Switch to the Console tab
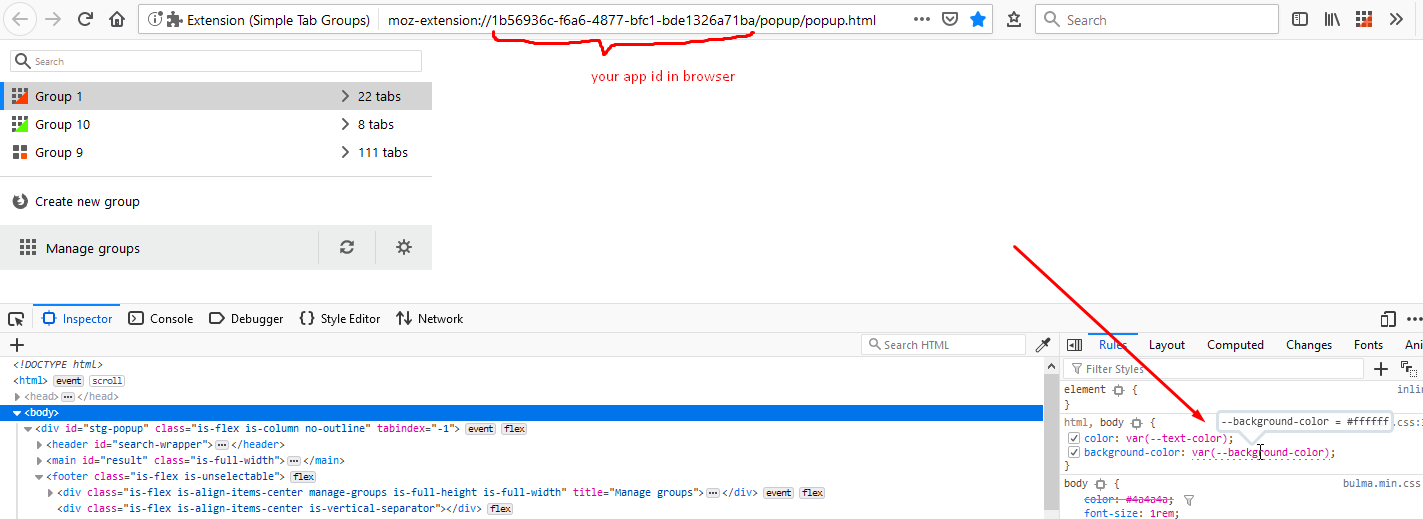Image resolution: width=1423 pixels, height=519 pixels. [161, 319]
